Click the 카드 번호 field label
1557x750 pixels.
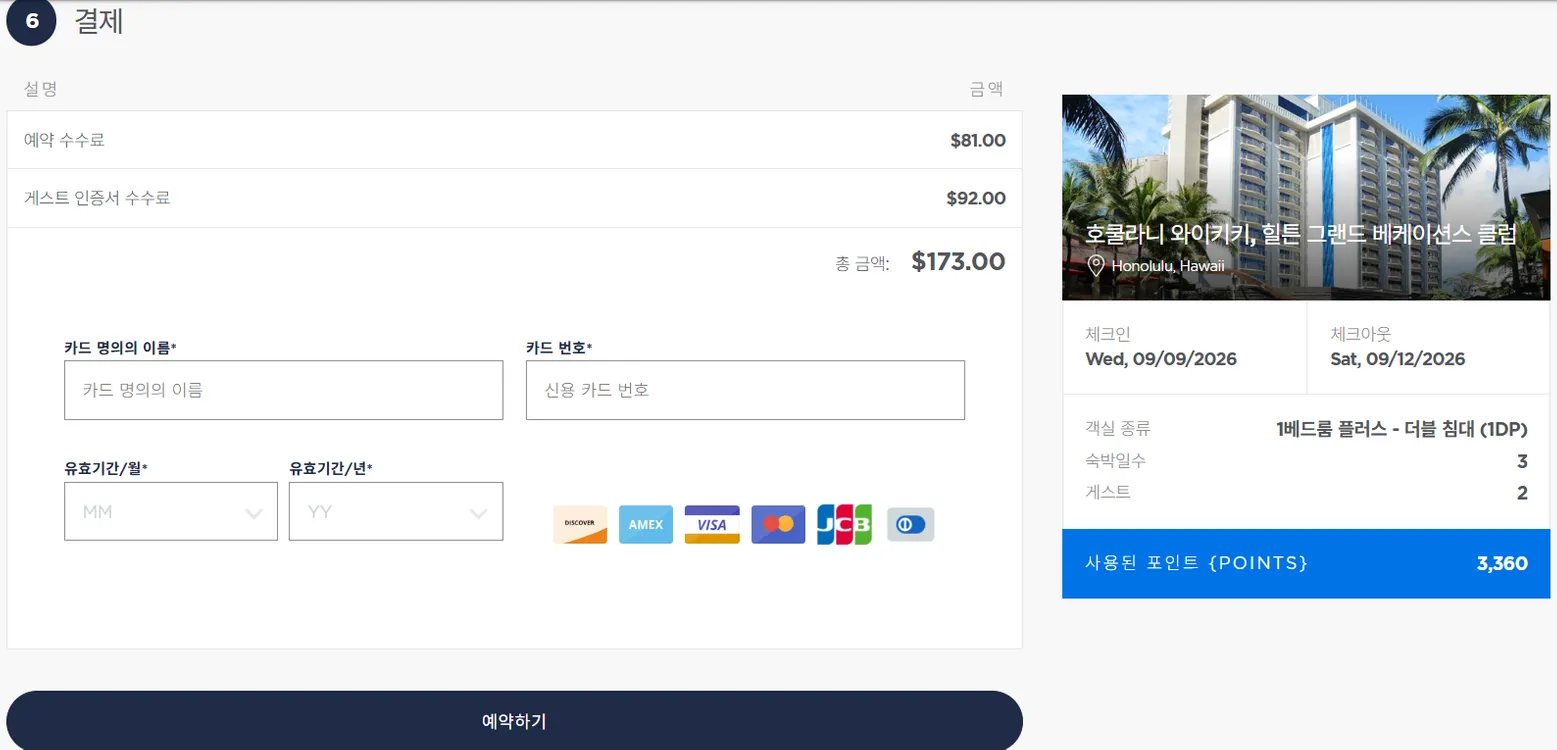coord(559,348)
